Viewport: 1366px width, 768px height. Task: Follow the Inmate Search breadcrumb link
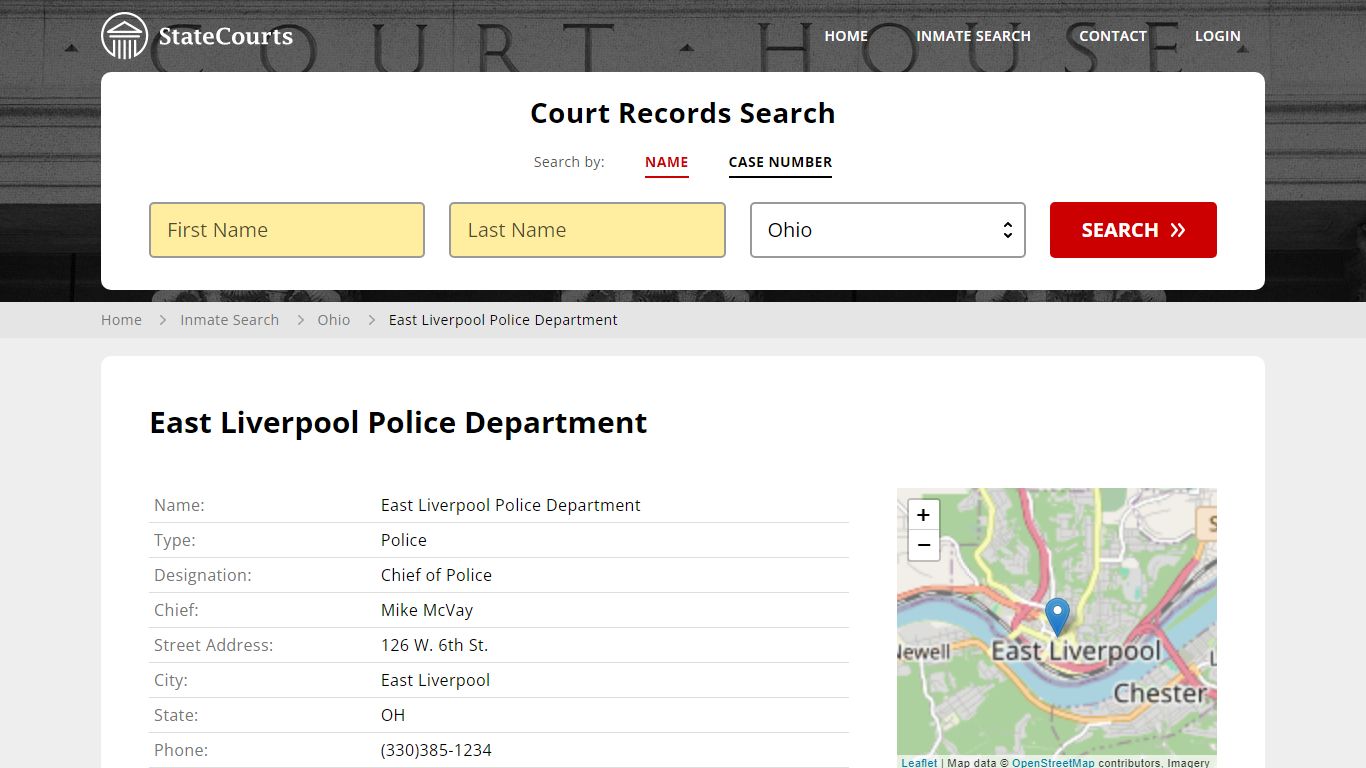229,320
